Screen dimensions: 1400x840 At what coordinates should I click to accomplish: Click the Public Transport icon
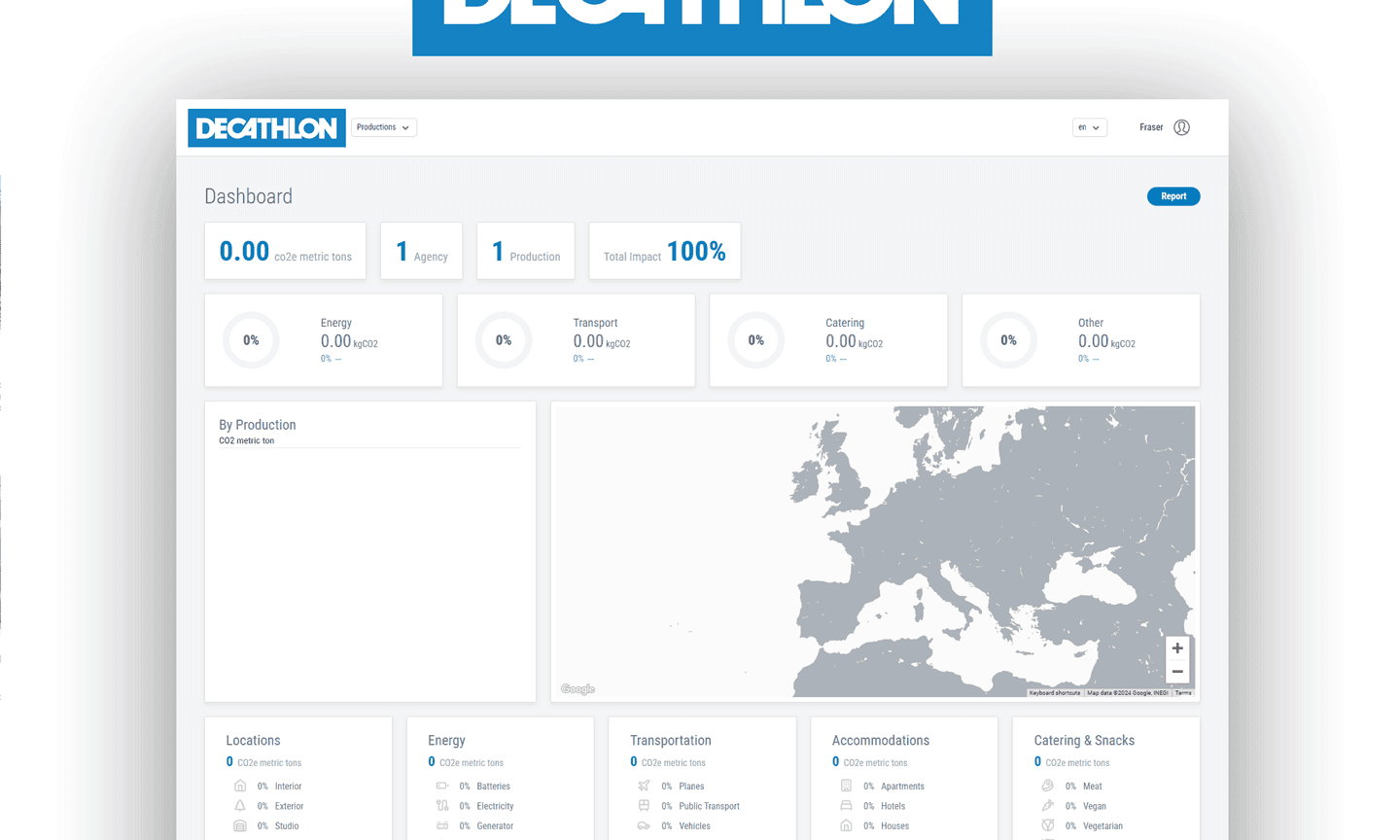pos(644,806)
